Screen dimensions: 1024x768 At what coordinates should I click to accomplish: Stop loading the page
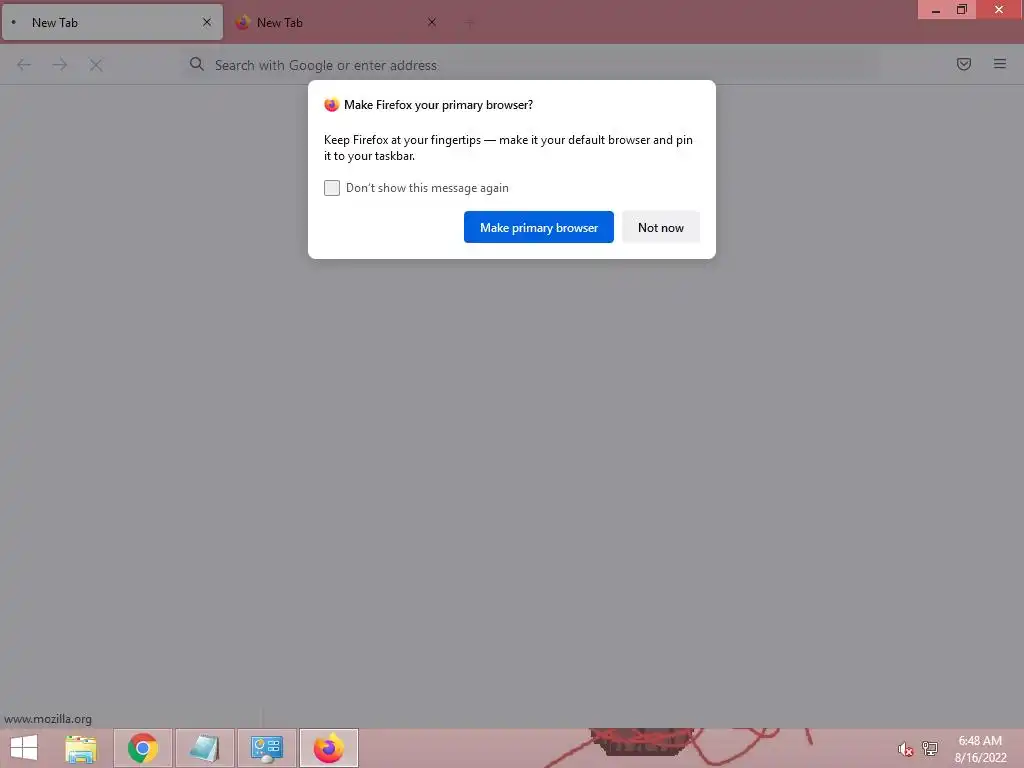96,65
